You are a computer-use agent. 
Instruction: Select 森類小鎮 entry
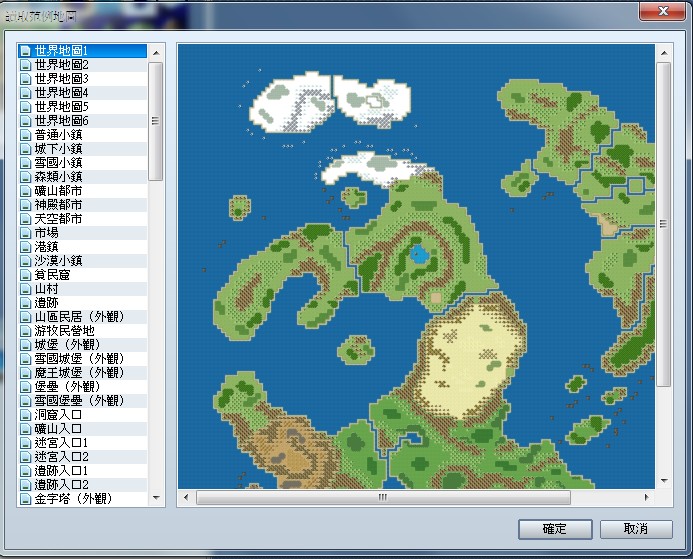click(x=83, y=177)
